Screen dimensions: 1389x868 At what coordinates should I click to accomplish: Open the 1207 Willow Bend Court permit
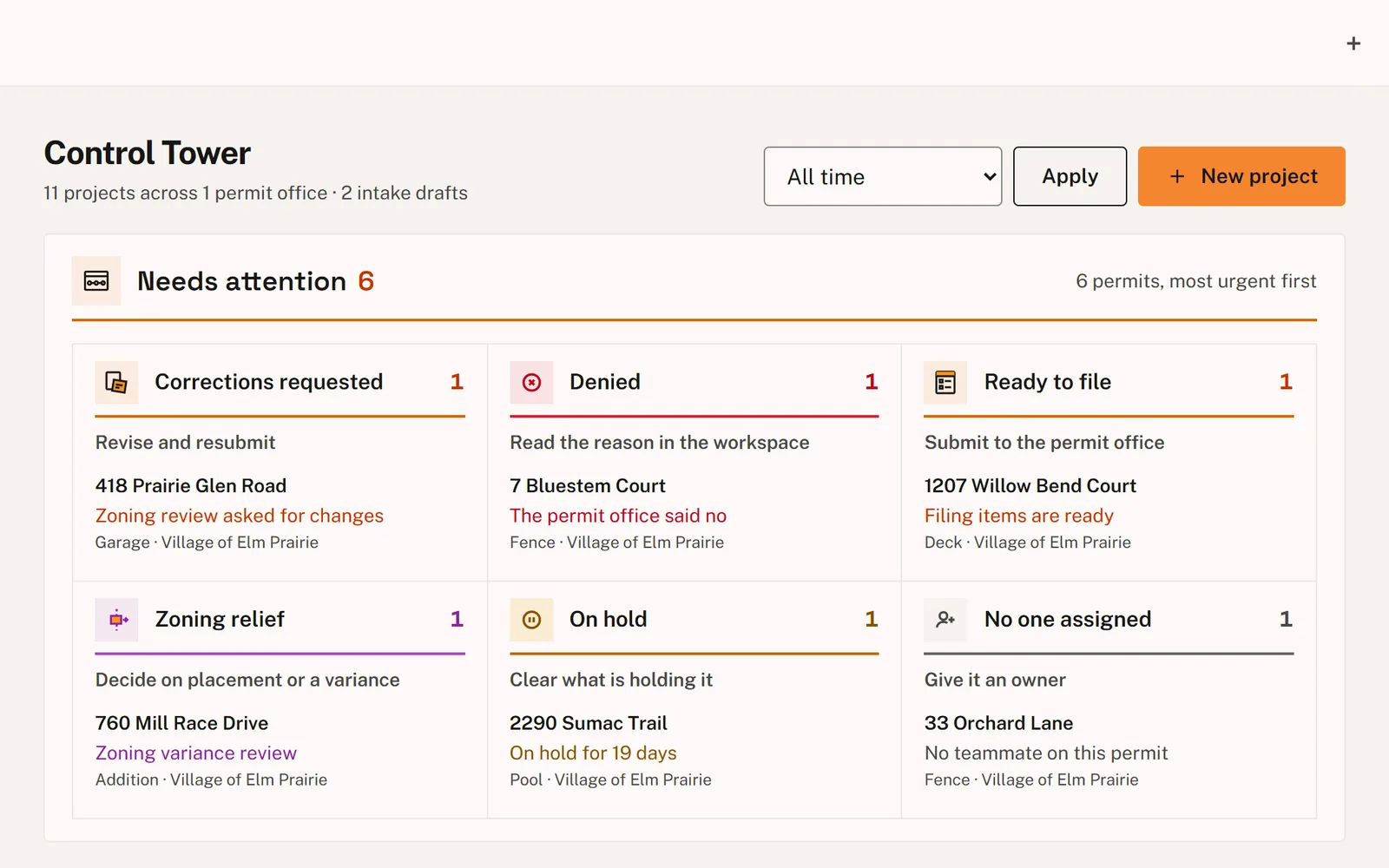[1030, 485]
